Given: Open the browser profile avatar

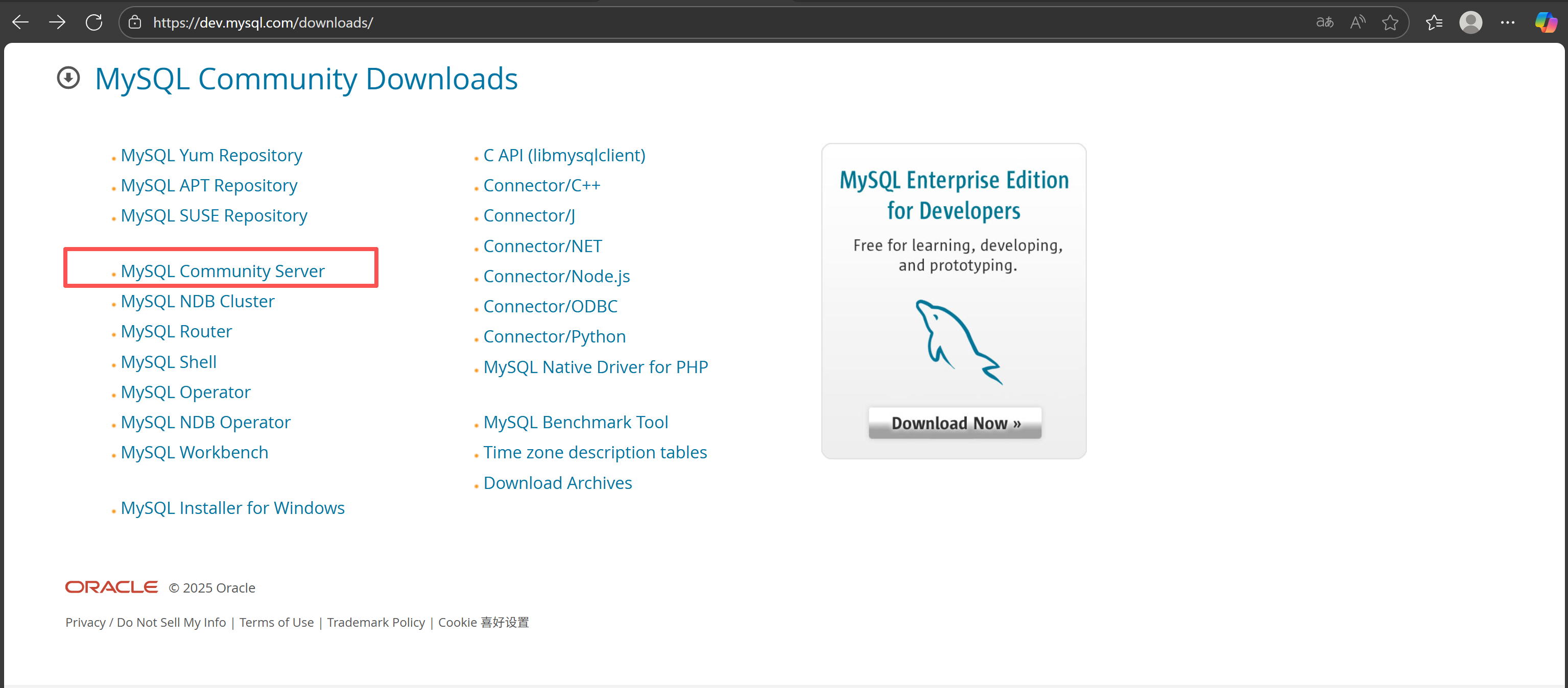Looking at the screenshot, I should point(1470,22).
